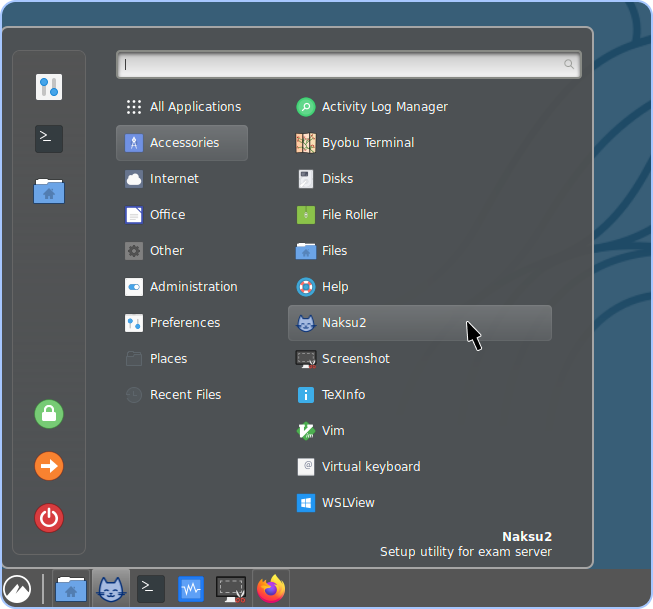
Task: Select the Internet category
Action: [x=174, y=179]
